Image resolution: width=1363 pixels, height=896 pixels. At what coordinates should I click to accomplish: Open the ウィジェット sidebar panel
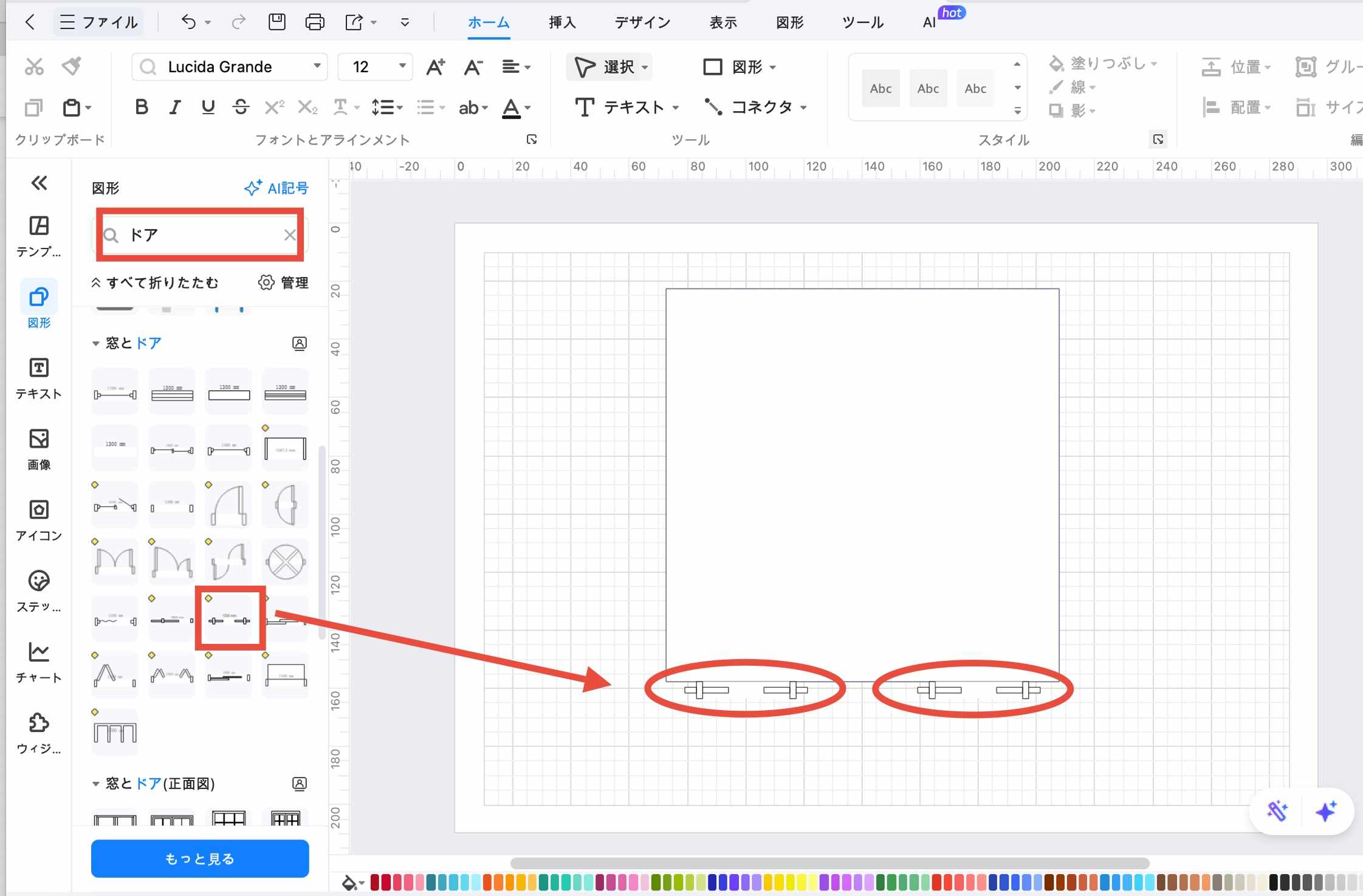(39, 733)
